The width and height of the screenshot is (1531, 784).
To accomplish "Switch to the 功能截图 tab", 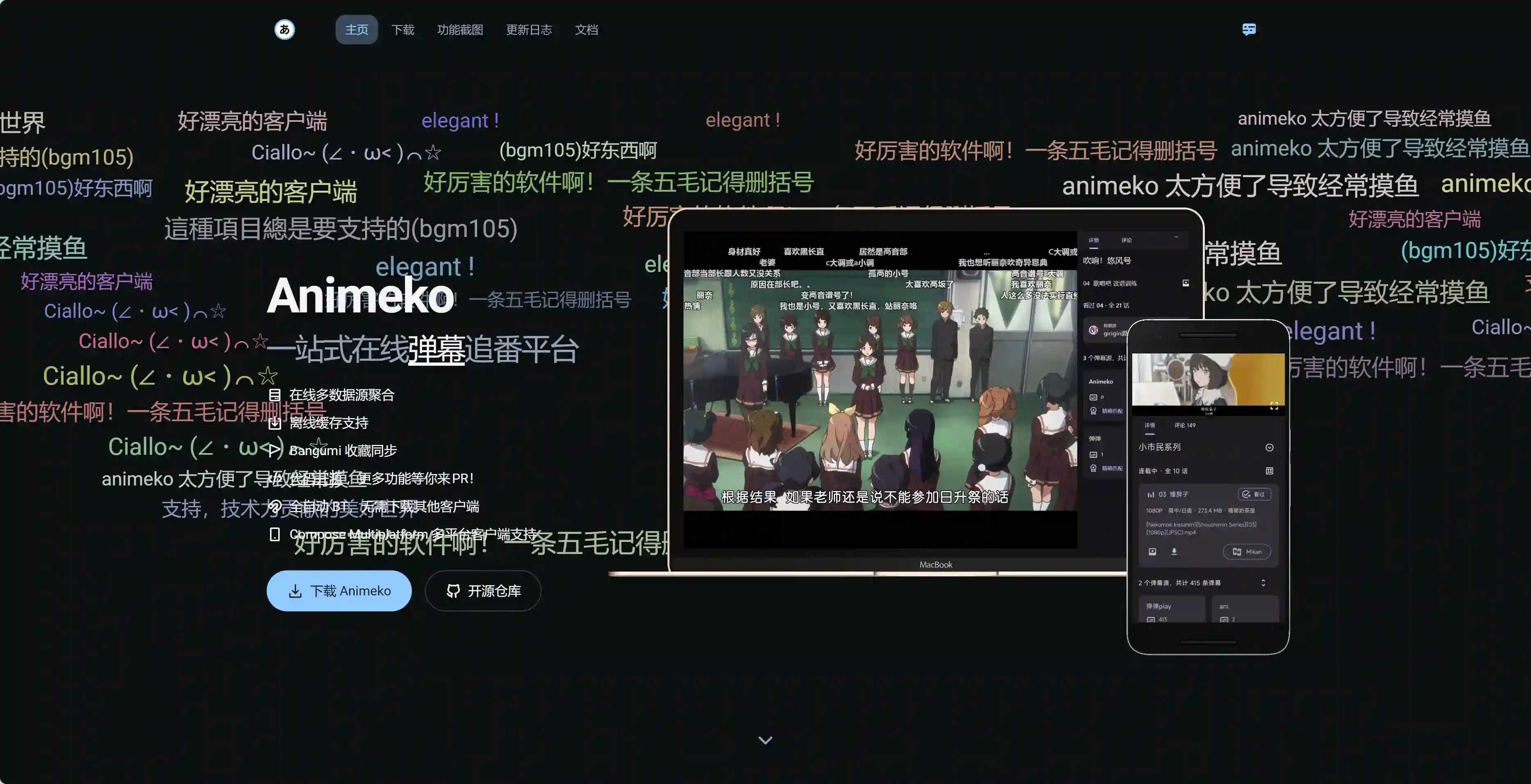I will [460, 30].
